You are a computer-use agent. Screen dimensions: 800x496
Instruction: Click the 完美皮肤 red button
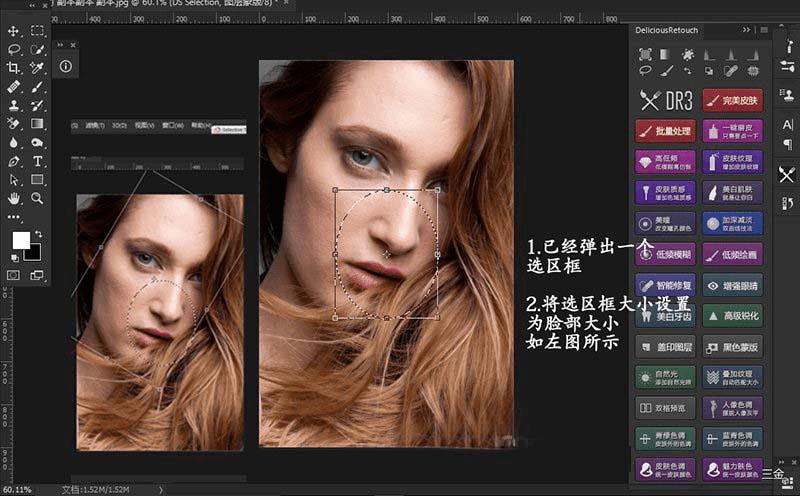[x=732, y=100]
